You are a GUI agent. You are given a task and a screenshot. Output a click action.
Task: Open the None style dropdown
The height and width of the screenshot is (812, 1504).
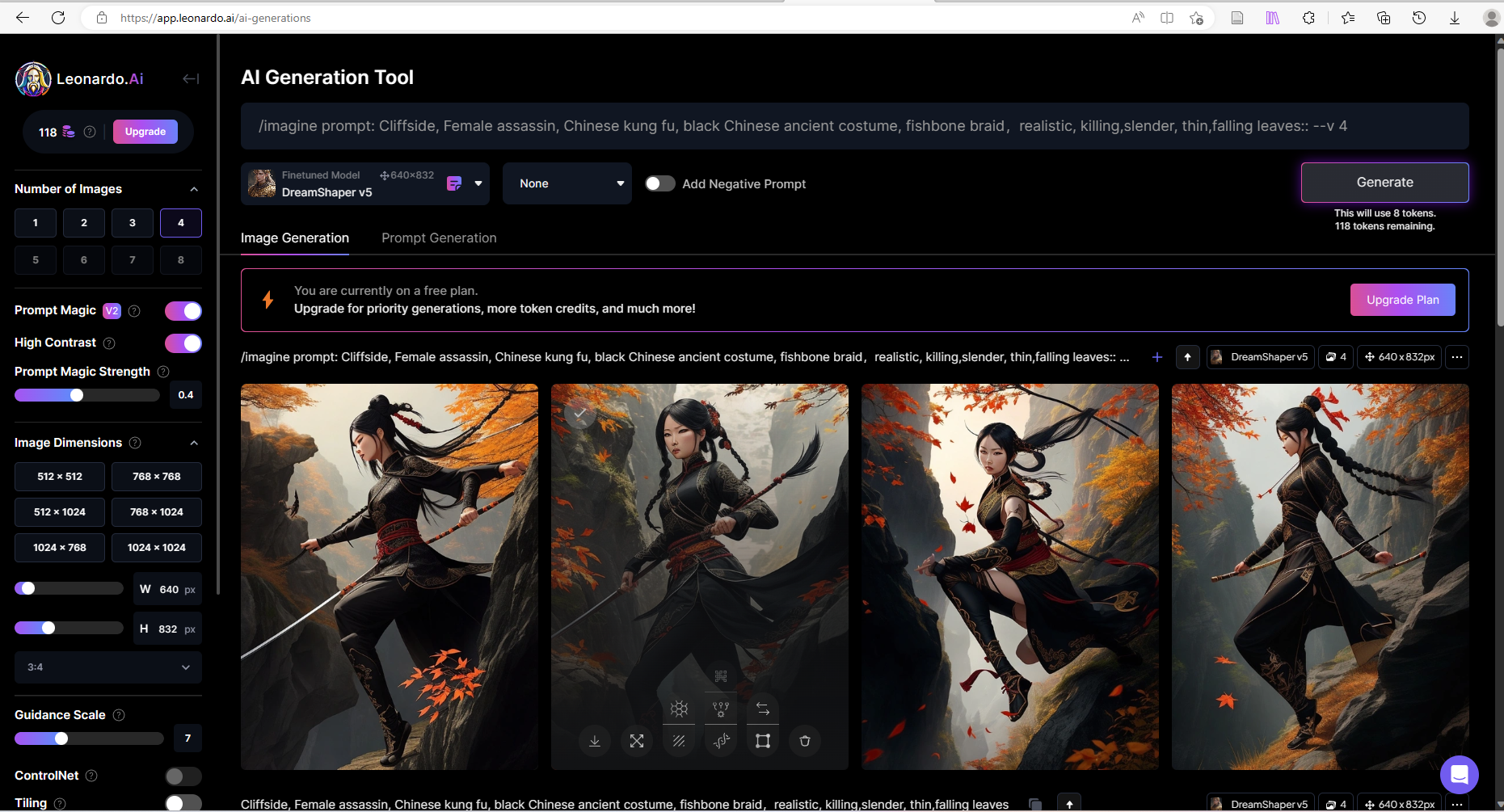click(567, 183)
